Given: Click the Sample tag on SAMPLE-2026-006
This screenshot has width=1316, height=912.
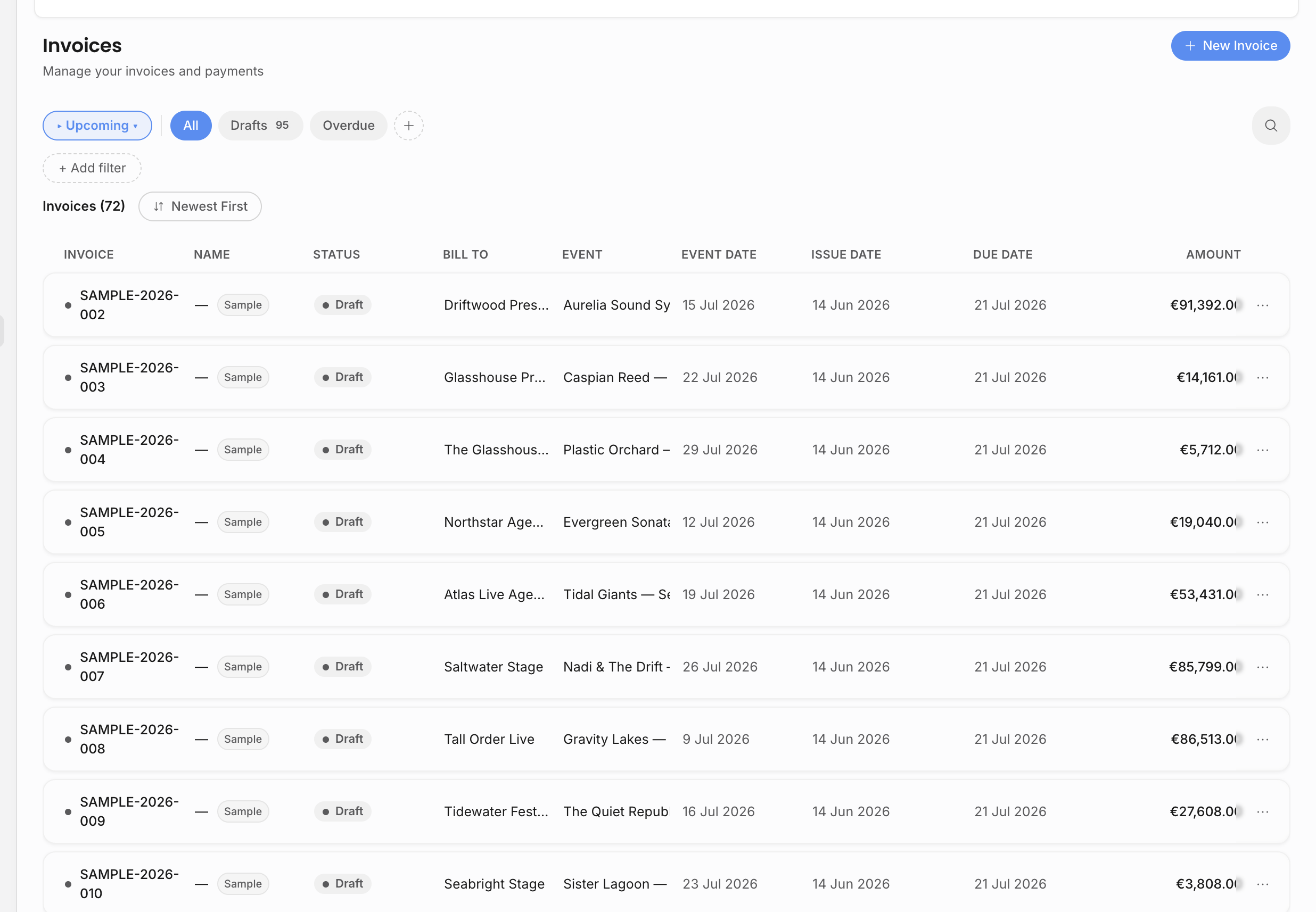Looking at the screenshot, I should click(243, 595).
